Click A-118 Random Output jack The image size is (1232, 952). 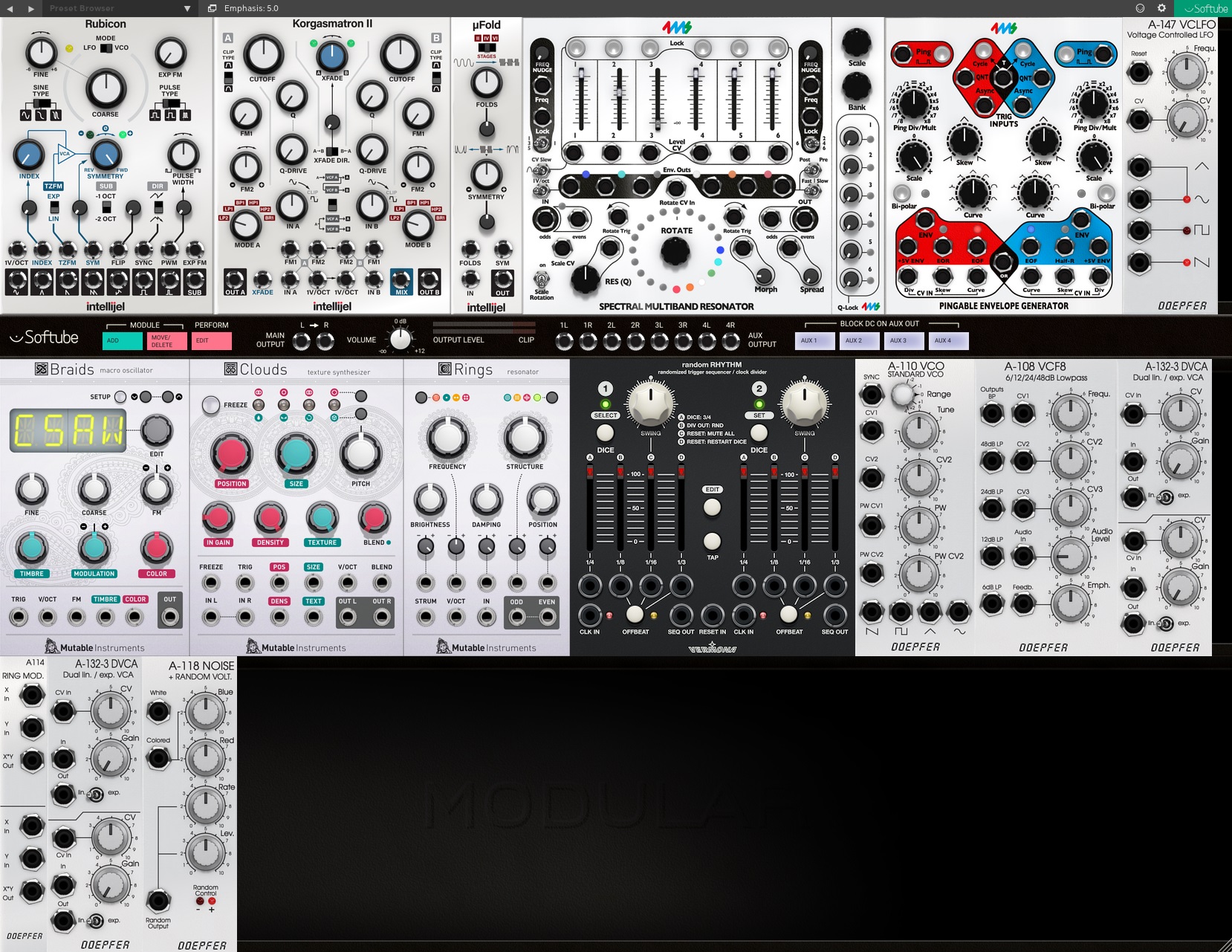[x=158, y=901]
